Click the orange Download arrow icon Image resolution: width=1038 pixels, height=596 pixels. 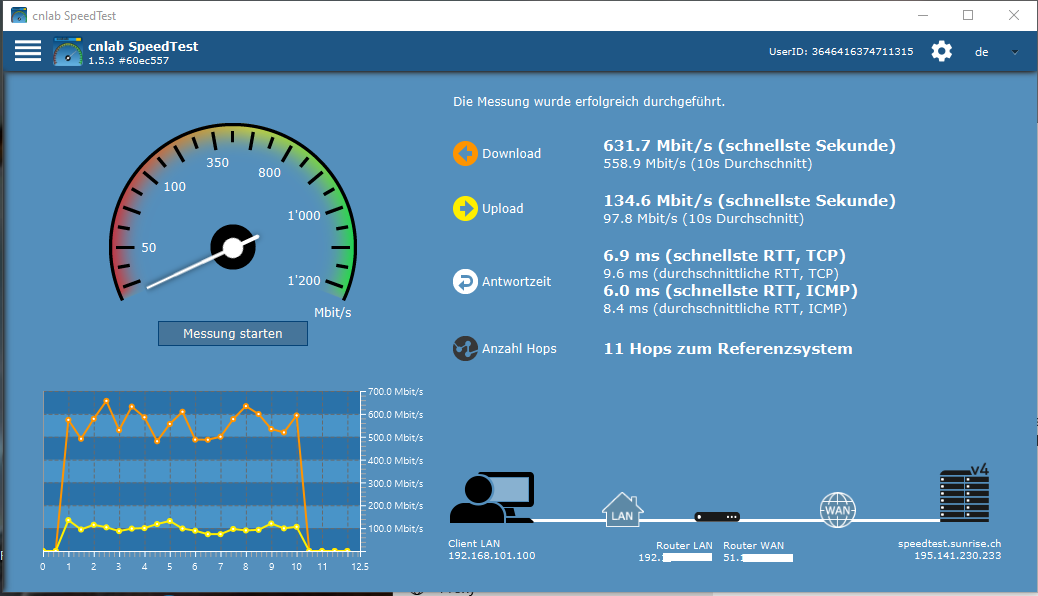point(465,153)
